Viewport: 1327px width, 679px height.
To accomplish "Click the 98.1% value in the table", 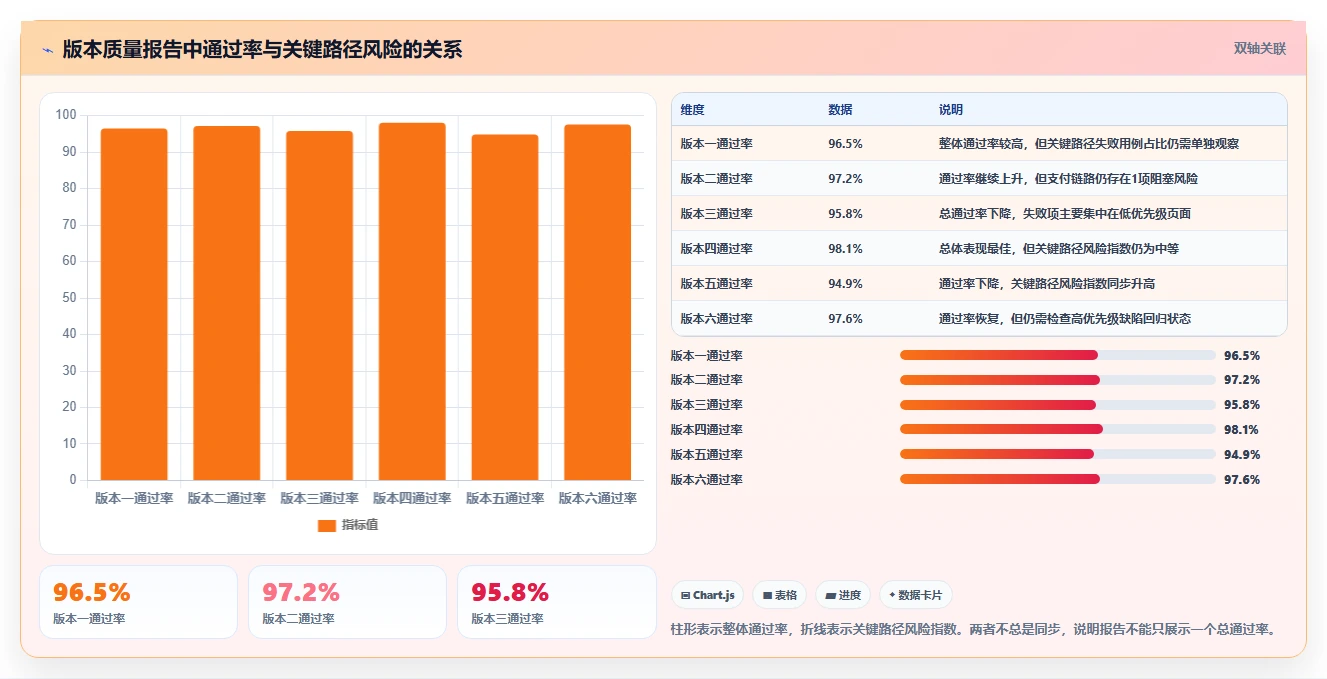I will pyautogui.click(x=845, y=249).
